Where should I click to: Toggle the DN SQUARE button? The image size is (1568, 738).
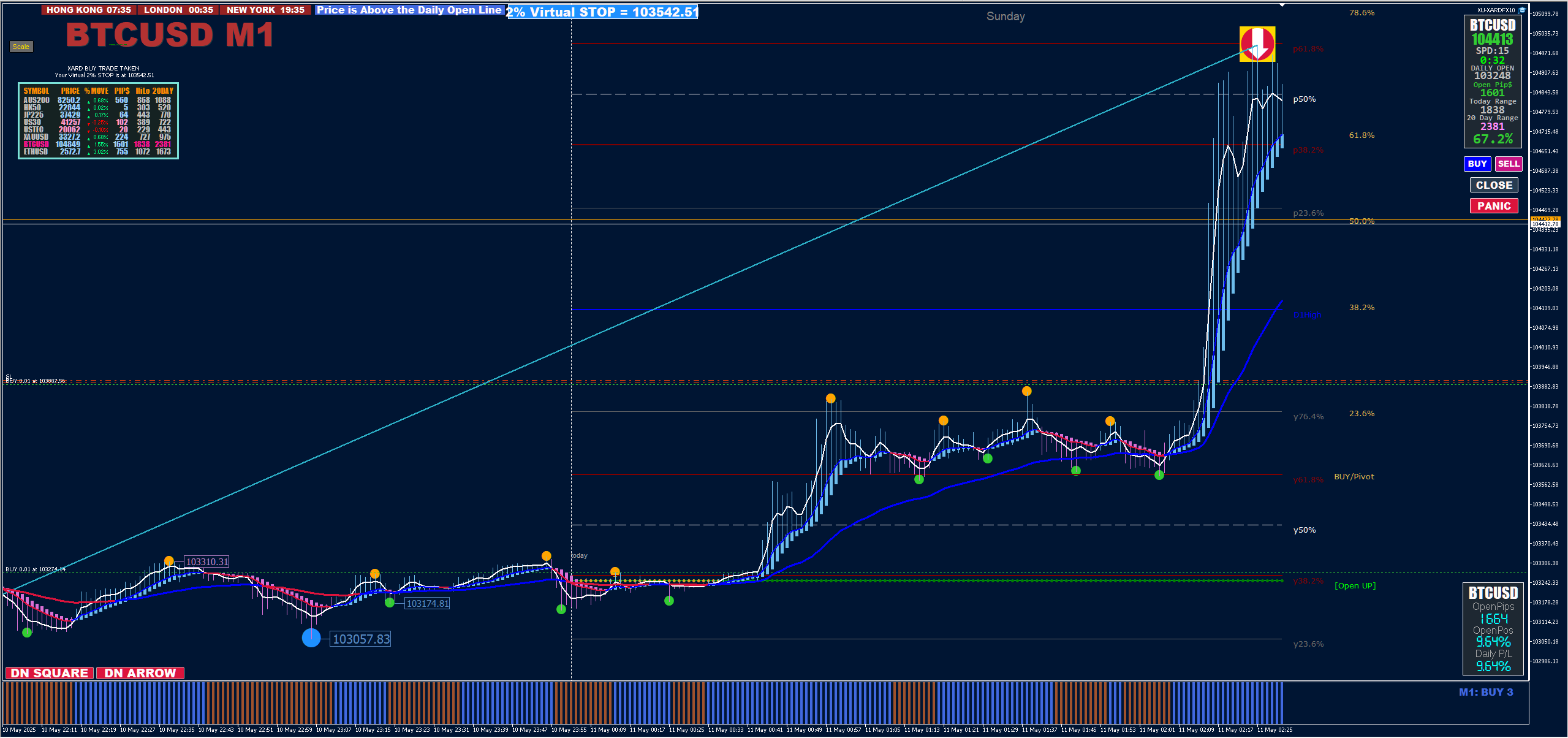pyautogui.click(x=50, y=673)
